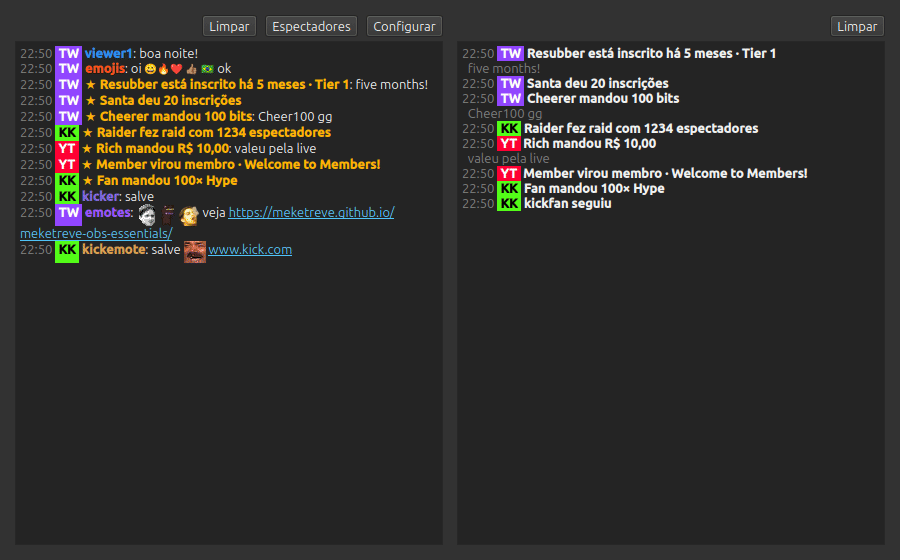Click the KK badge on the starred Fan Hype row in chat
The image size is (900, 560).
(67, 180)
